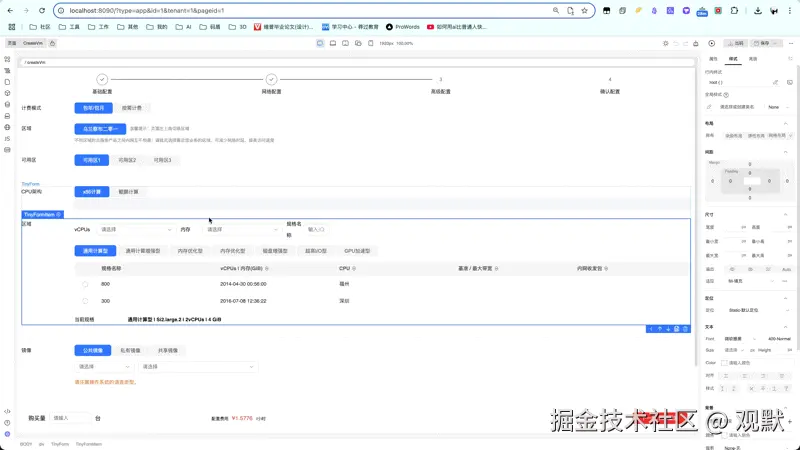Switch to the 样式 tab in right panel
Viewport: 800px width, 450px height.
(x=733, y=59)
